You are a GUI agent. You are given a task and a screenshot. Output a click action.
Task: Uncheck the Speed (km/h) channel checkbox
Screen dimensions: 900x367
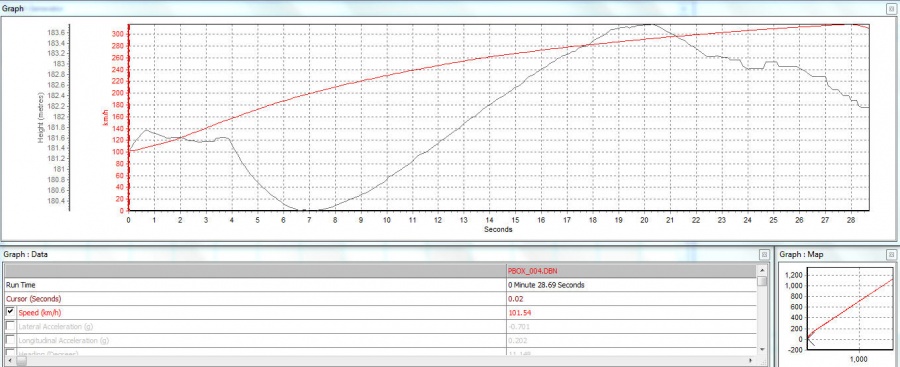point(10,312)
